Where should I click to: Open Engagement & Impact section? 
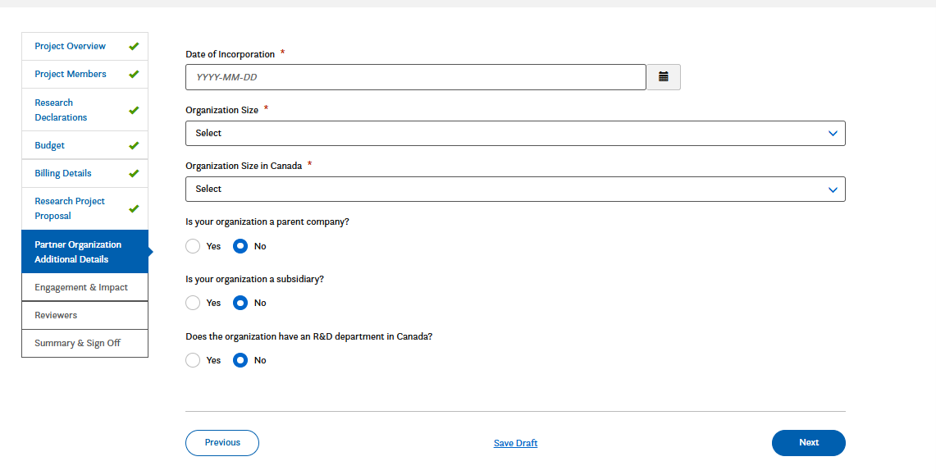85,287
